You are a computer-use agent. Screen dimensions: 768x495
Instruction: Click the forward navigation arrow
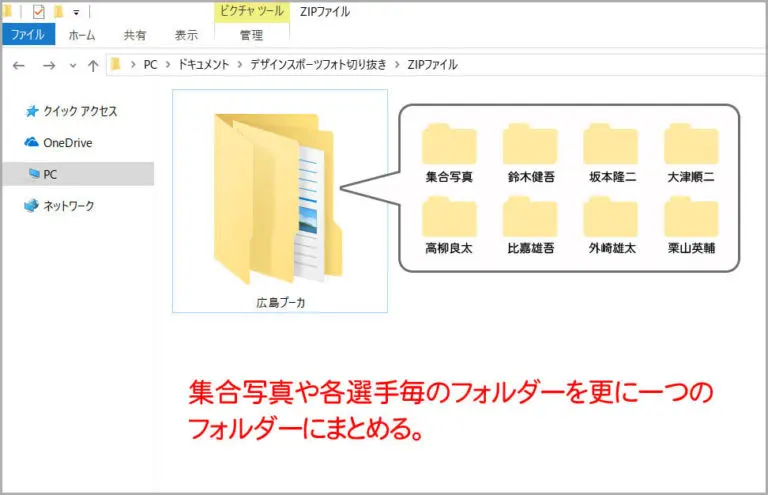click(49, 65)
